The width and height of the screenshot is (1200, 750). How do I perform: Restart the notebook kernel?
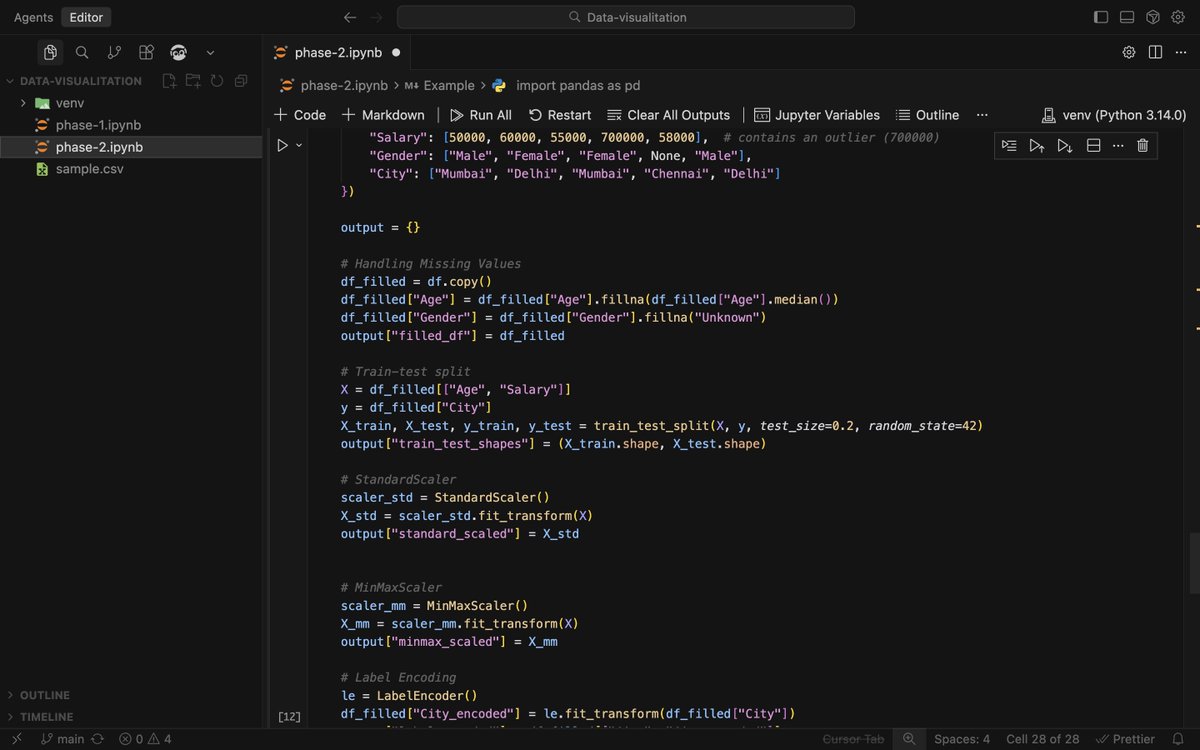[x=560, y=115]
